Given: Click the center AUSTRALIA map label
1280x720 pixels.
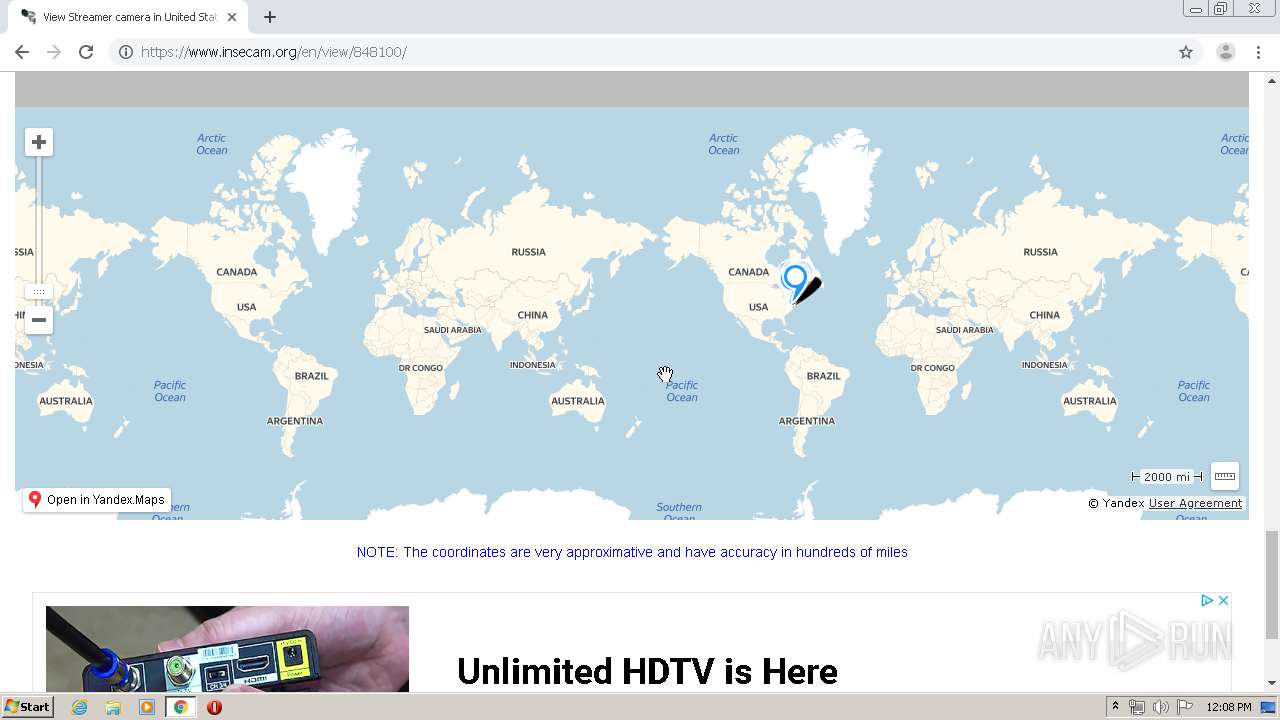Looking at the screenshot, I should (x=578, y=401).
